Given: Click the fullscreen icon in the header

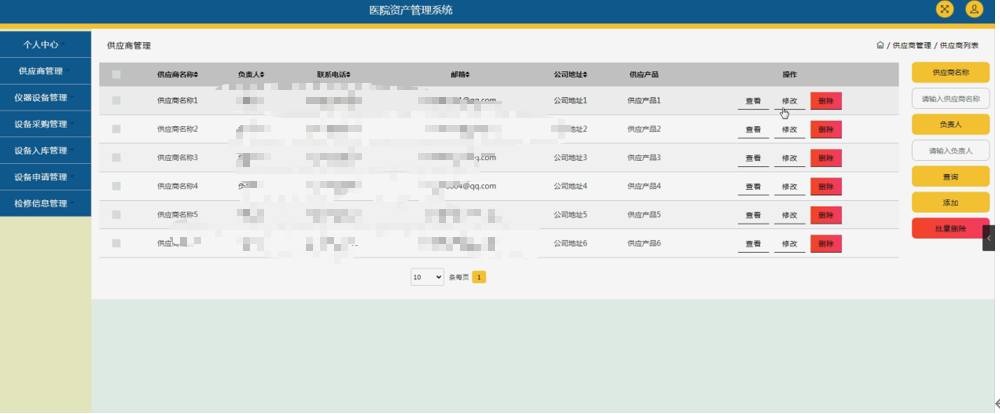Looking at the screenshot, I should click(945, 9).
